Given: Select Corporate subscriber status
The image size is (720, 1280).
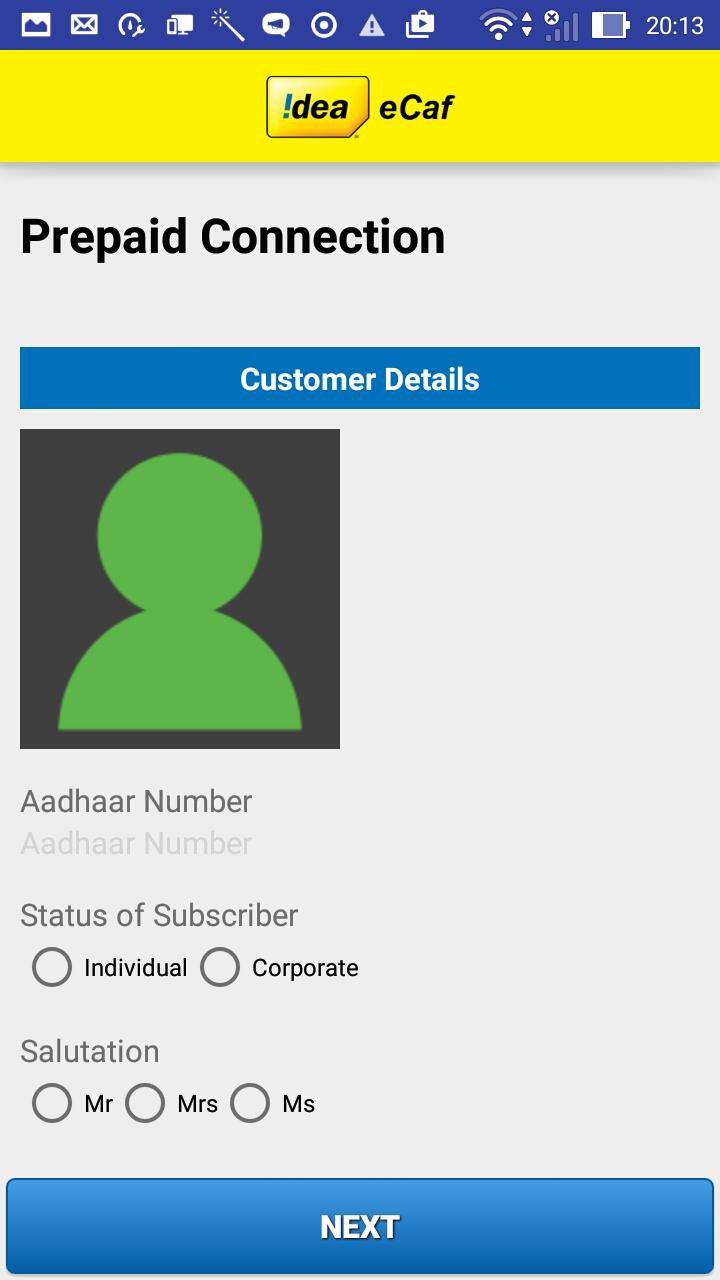Looking at the screenshot, I should click(x=220, y=967).
